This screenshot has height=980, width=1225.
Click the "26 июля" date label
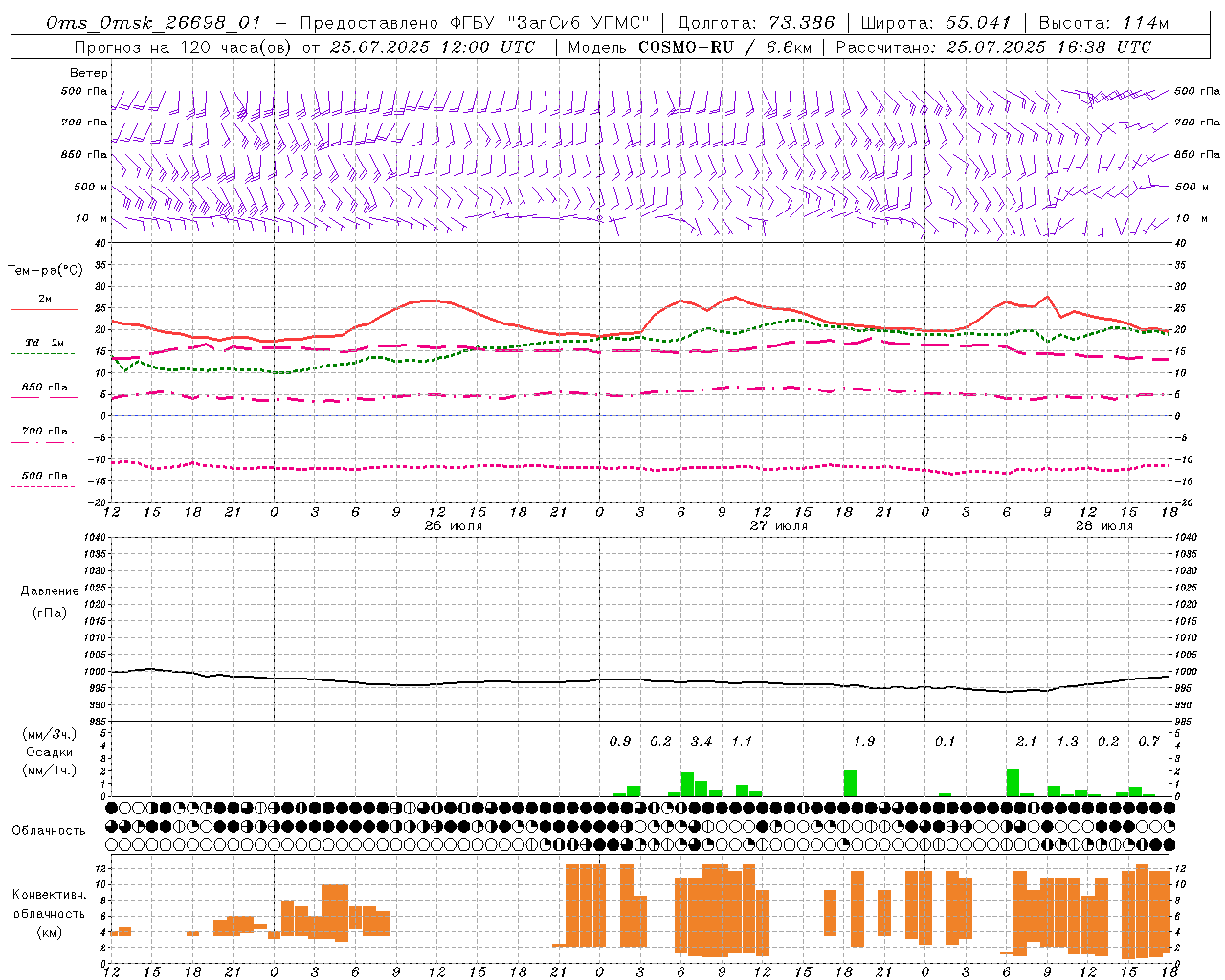(453, 526)
